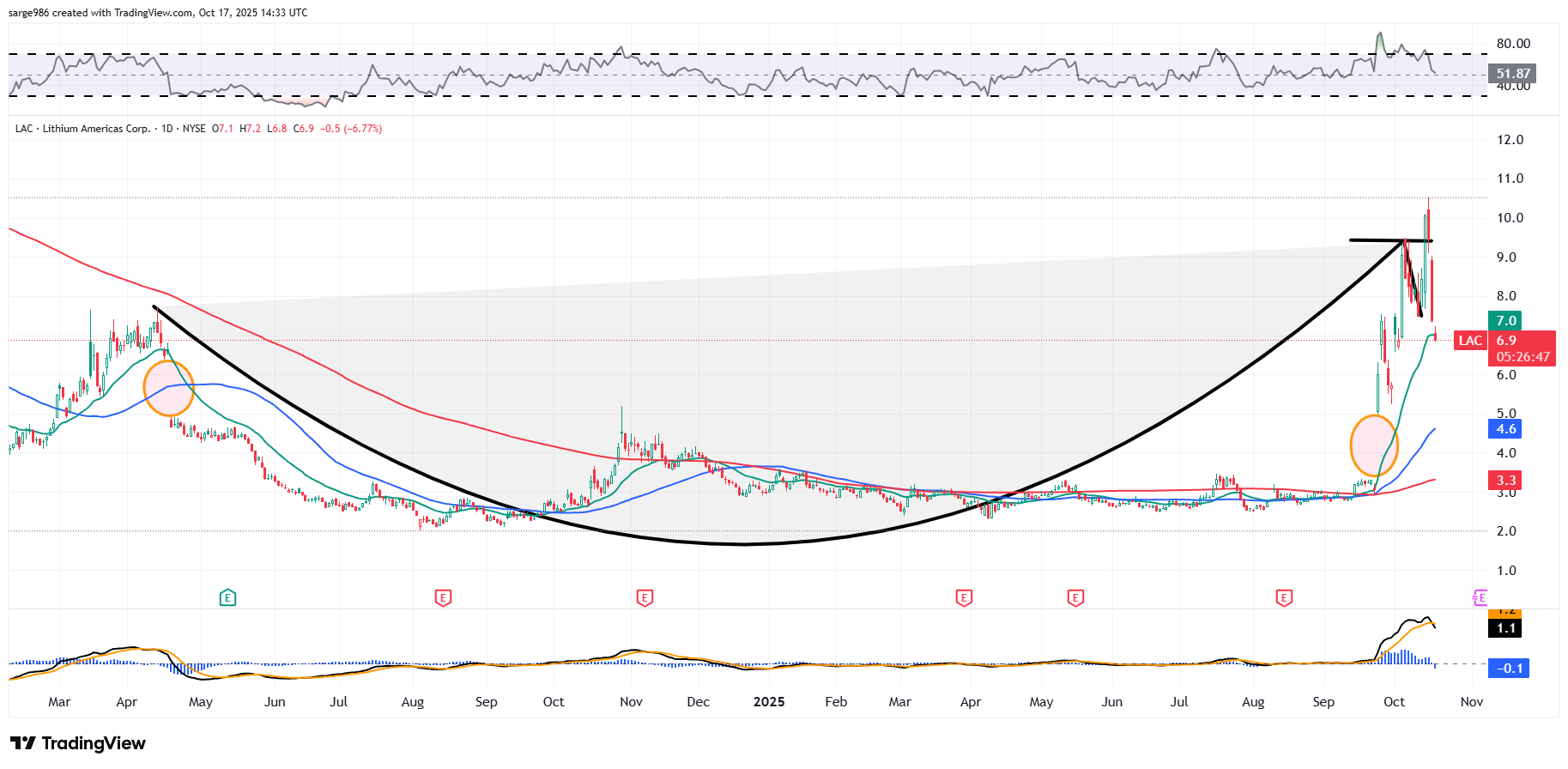
Task: Click the blue 4.6 moving average label
Action: click(1505, 429)
